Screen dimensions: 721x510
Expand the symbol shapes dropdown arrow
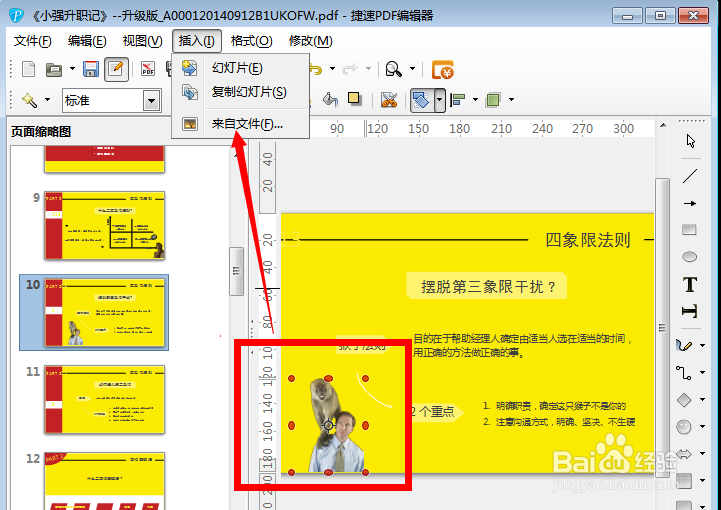pos(703,427)
